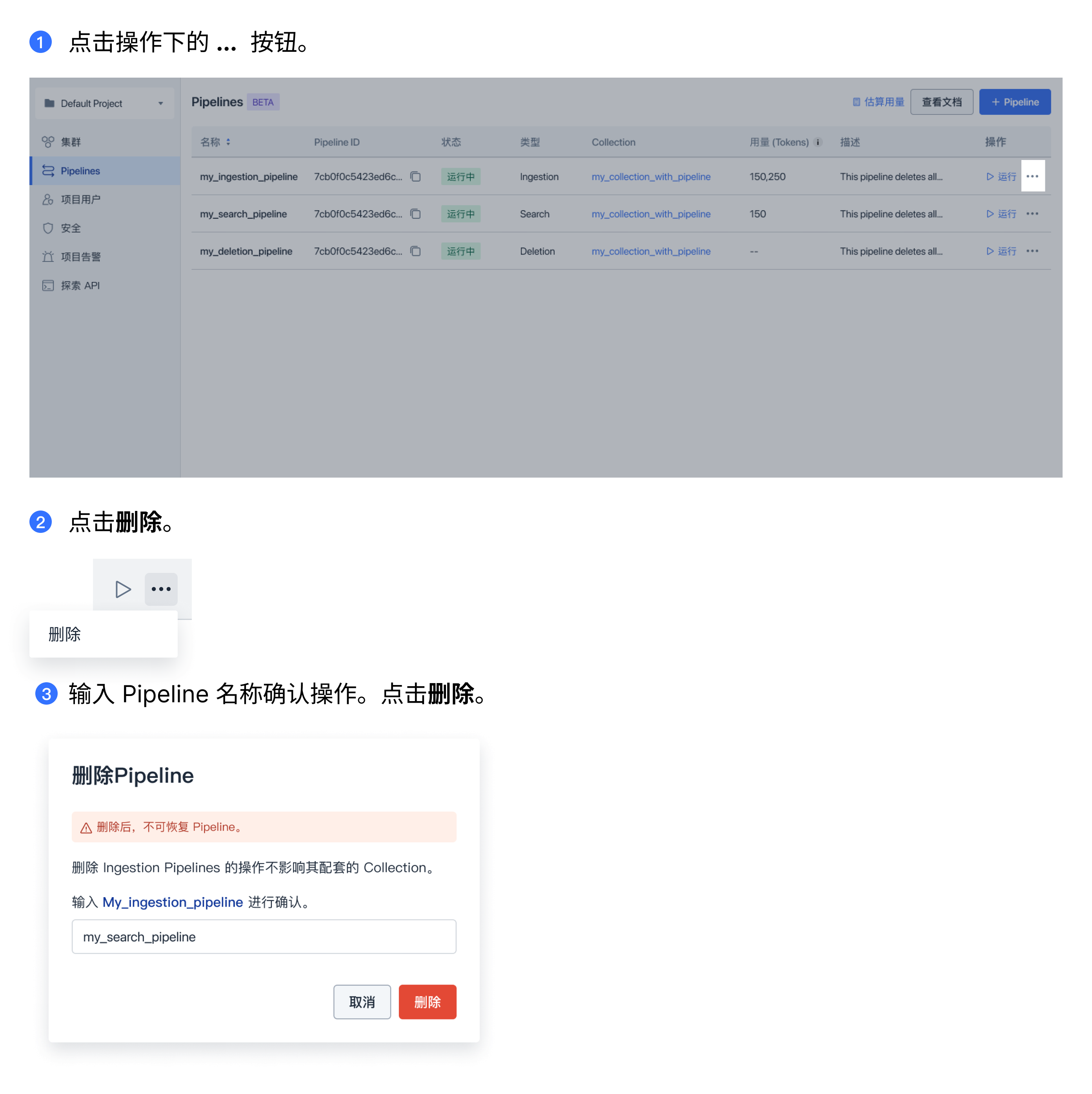Click the warning triangle in delete dialog

86,828
